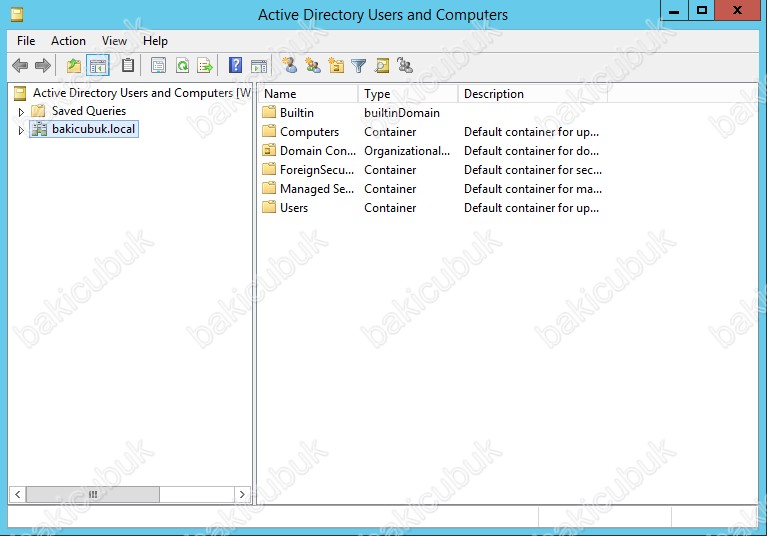Image resolution: width=767 pixels, height=536 pixels.
Task: Click the Computers row description text
Action: click(531, 132)
